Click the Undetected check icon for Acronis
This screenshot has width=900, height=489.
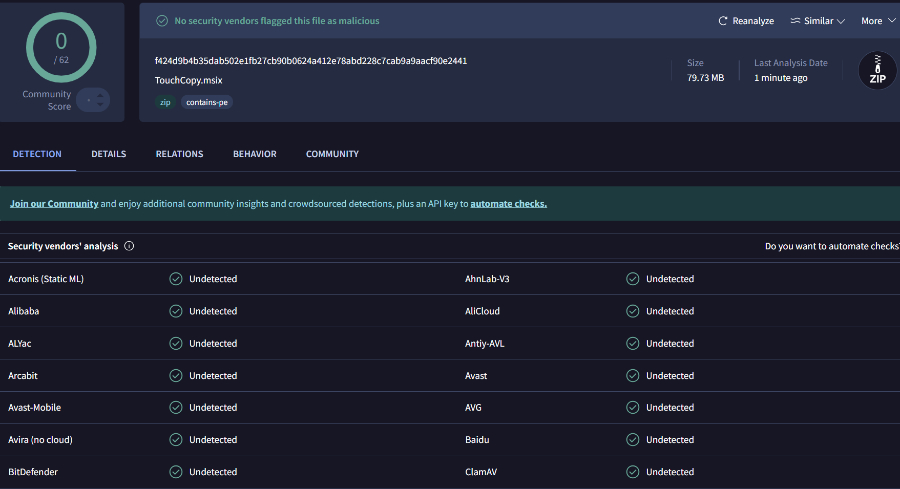(x=176, y=279)
